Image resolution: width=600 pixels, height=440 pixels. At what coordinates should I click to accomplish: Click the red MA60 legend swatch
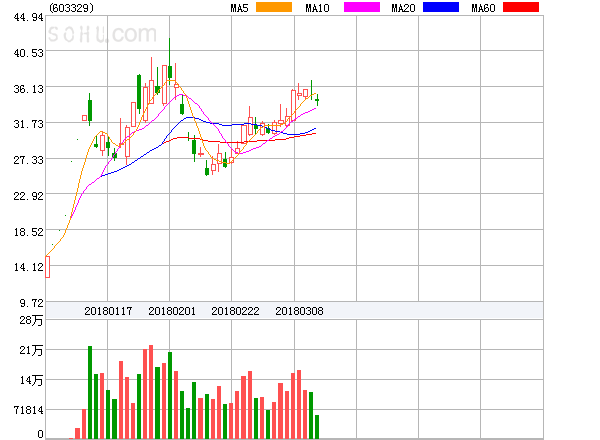[x=521, y=7]
